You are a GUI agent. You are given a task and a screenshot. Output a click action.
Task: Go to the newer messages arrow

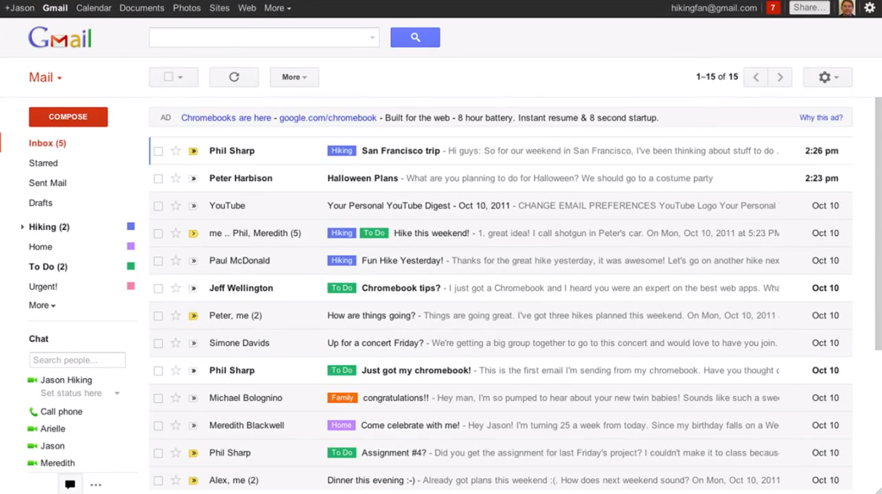(x=756, y=77)
